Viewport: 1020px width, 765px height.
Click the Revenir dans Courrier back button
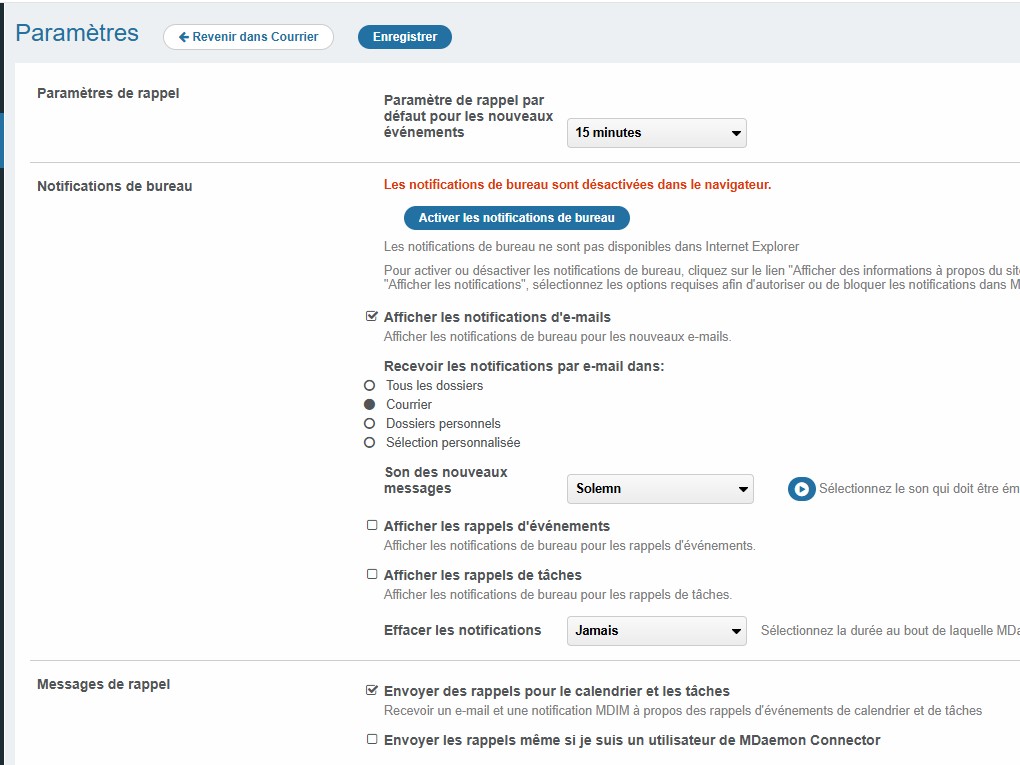pos(248,37)
